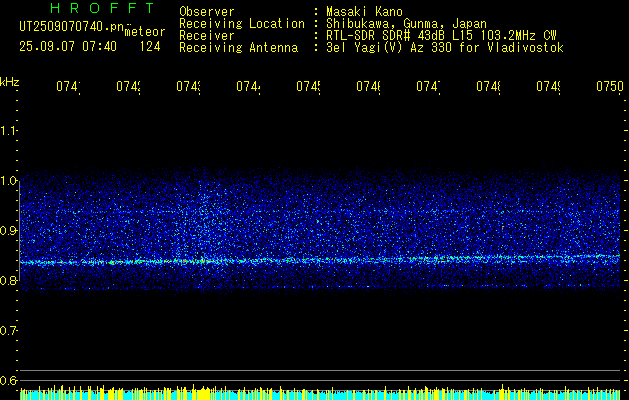Image resolution: width=629 pixels, height=400 pixels.
Task: Click the Receiving Antenna label
Action: tap(238, 48)
